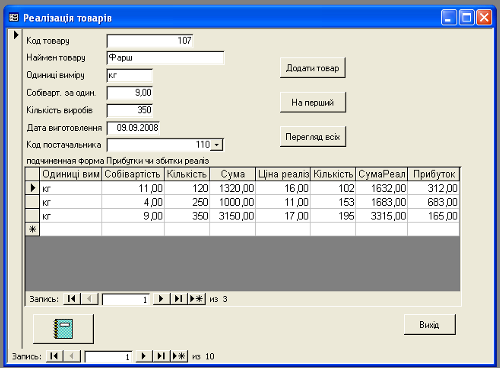
Task: Click the На перший button
Action: [x=313, y=102]
